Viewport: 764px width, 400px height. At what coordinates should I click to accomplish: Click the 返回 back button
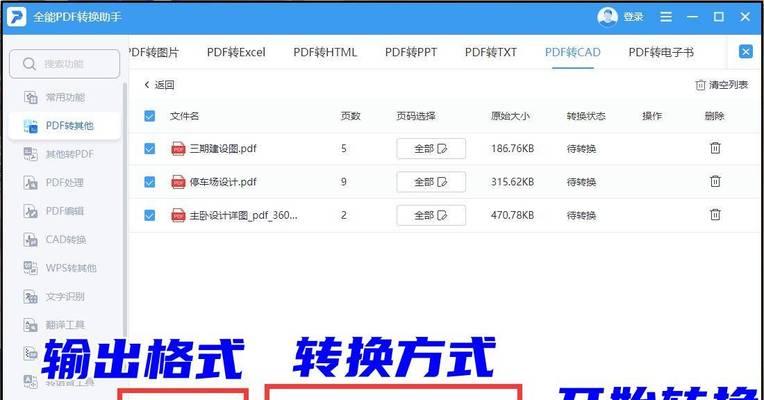159,85
